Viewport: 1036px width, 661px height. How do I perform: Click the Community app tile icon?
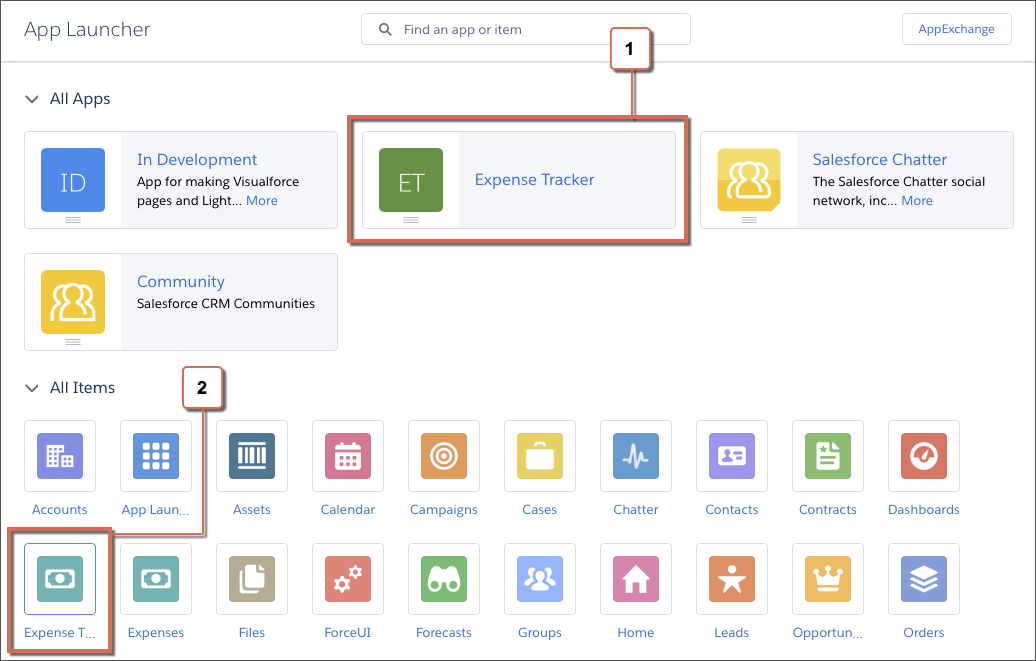(x=73, y=302)
